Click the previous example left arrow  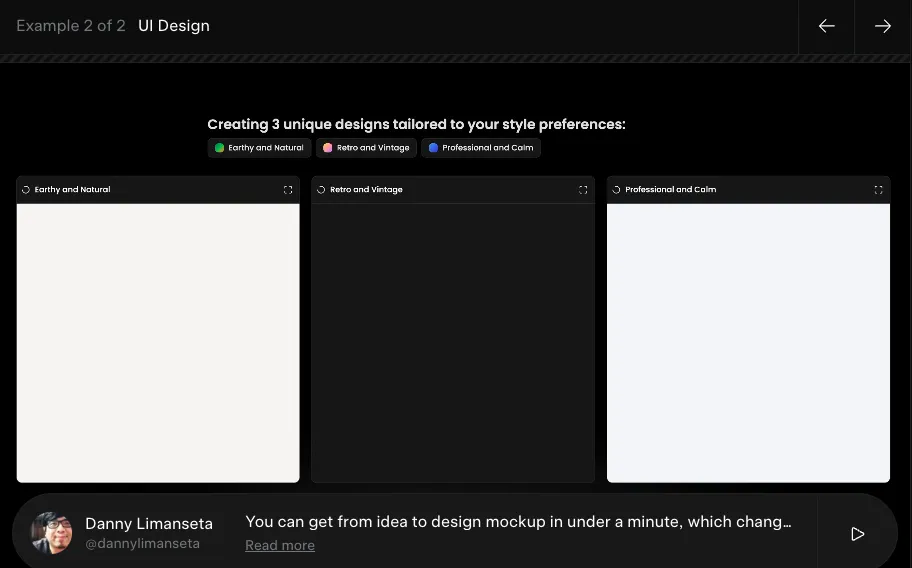[826, 27]
